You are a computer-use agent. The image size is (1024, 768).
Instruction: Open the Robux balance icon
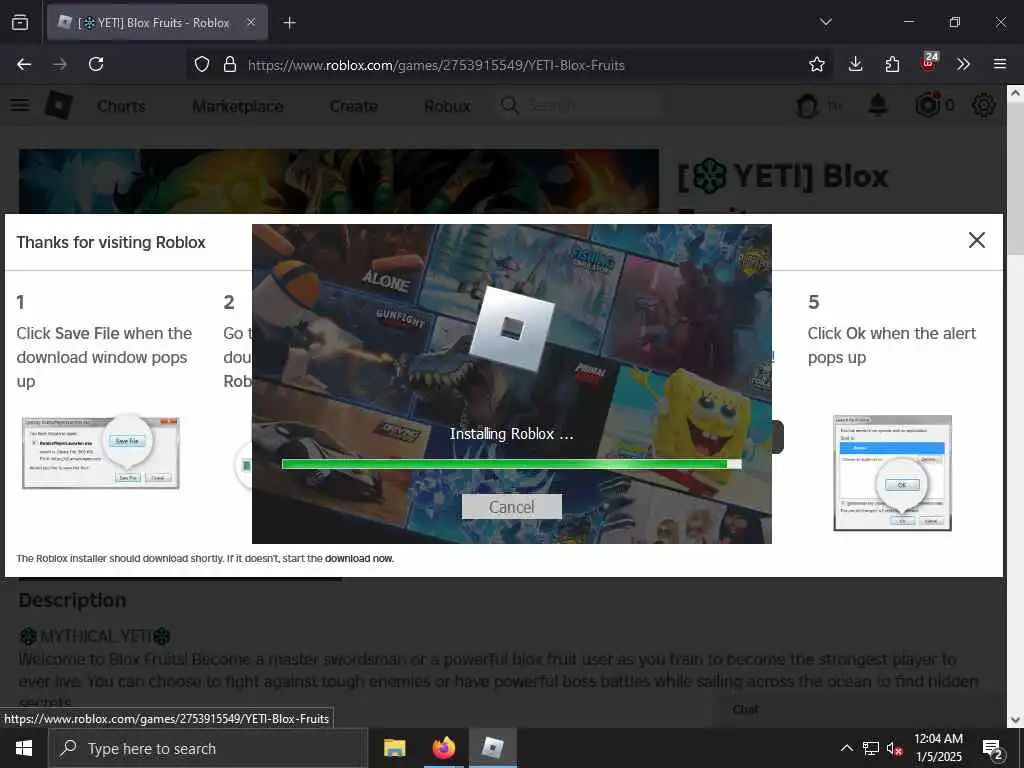click(928, 105)
